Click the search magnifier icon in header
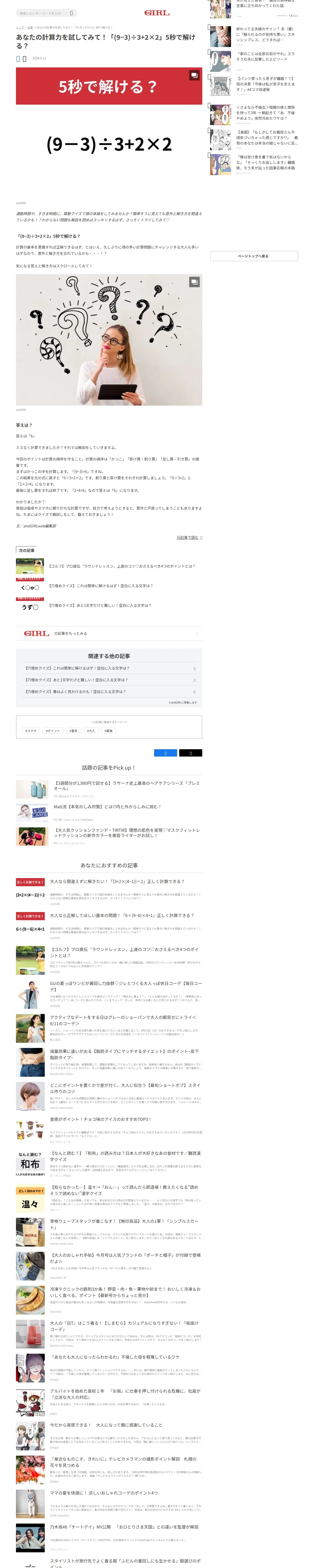Viewport: 314px width, 1568px height. pos(71,13)
